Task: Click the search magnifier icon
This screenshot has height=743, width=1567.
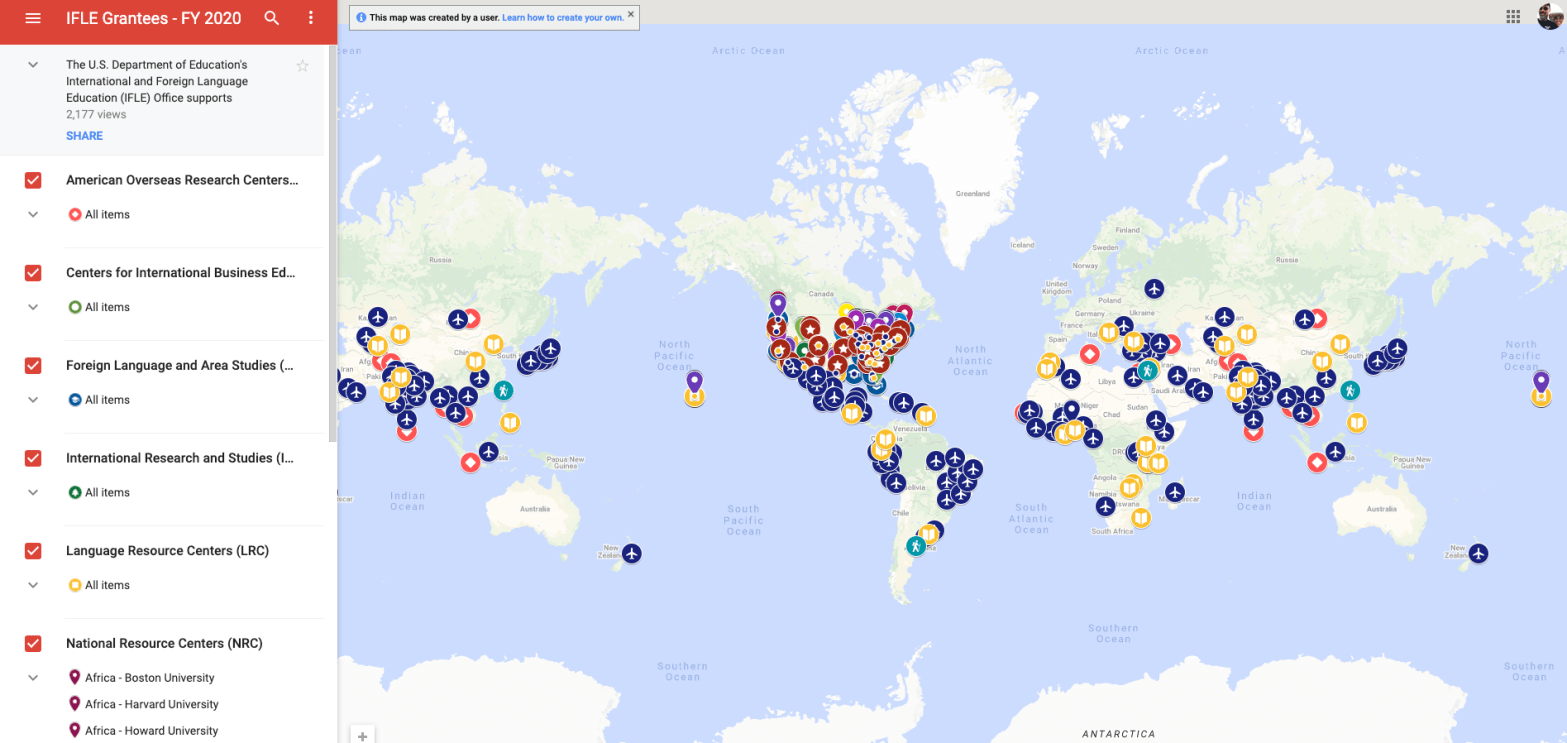Action: point(272,18)
